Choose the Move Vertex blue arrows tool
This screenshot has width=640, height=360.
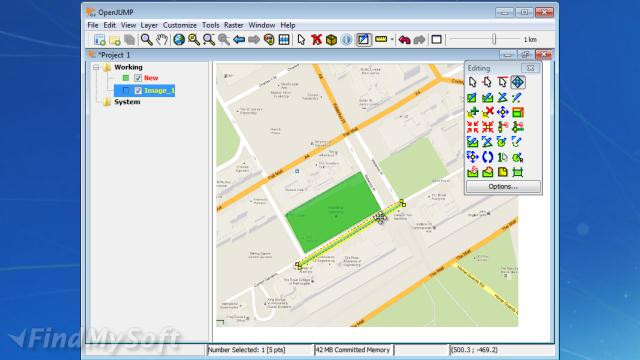pos(502,112)
